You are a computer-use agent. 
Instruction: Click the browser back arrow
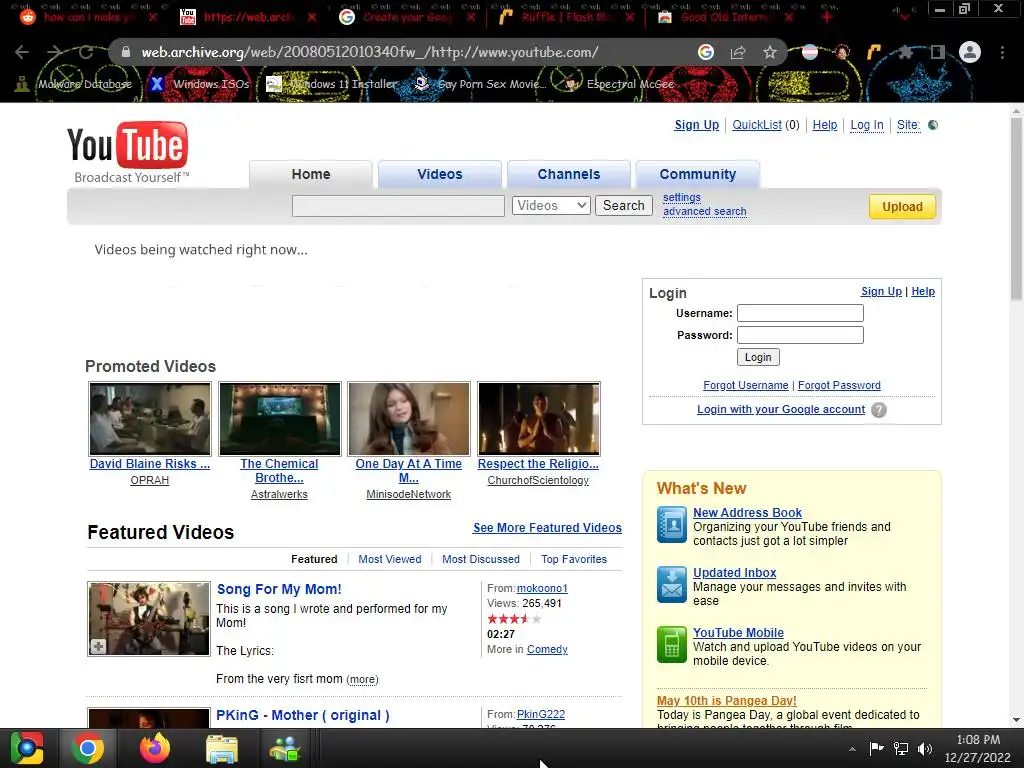22,52
